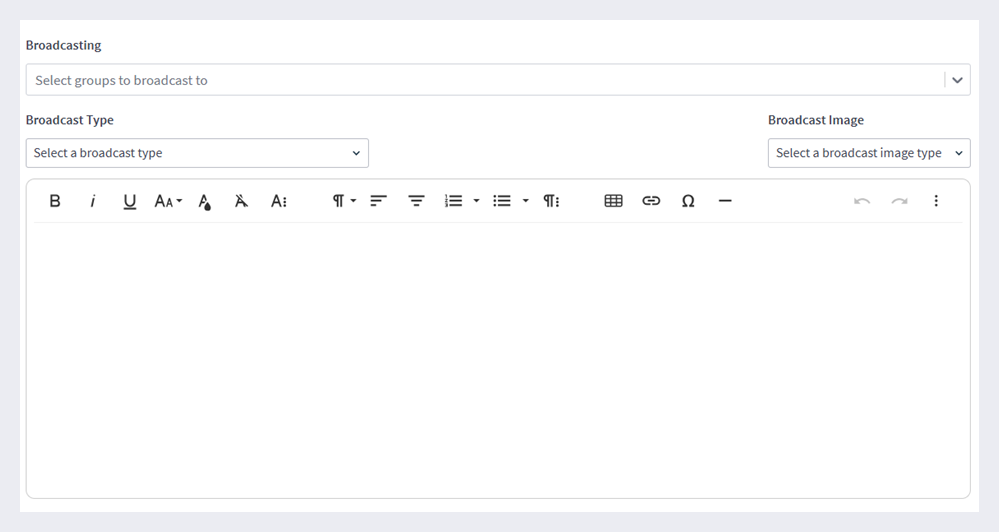999x532 pixels.
Task: Insert a link
Action: click(650, 201)
